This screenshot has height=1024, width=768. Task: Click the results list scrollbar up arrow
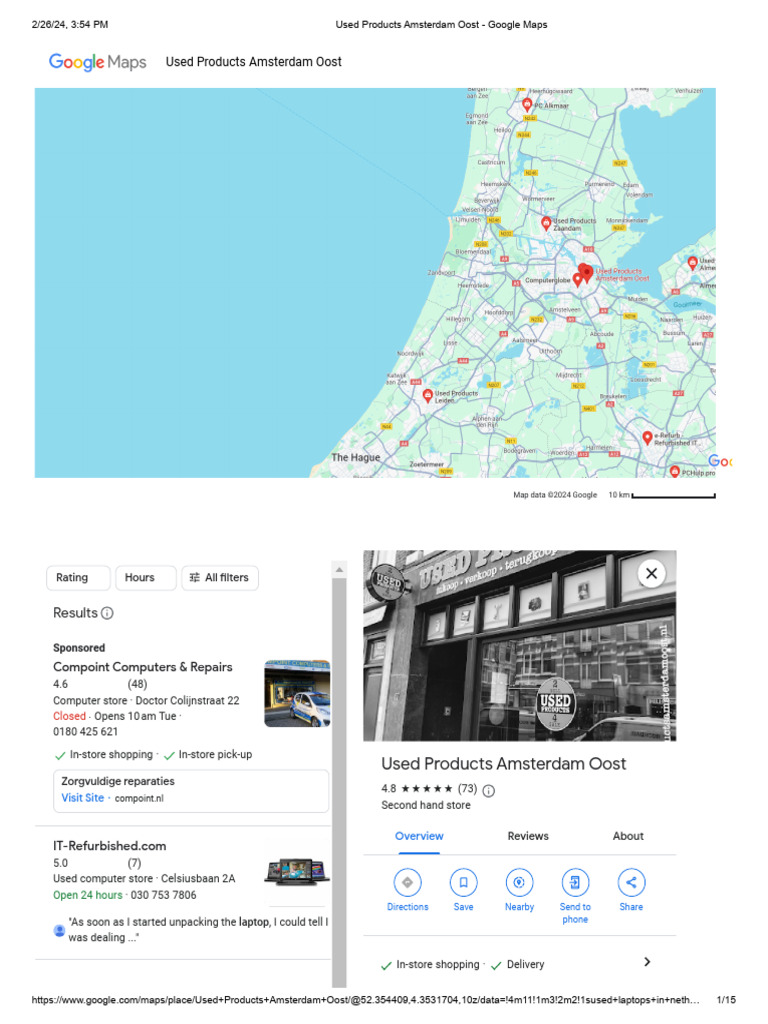pos(339,569)
